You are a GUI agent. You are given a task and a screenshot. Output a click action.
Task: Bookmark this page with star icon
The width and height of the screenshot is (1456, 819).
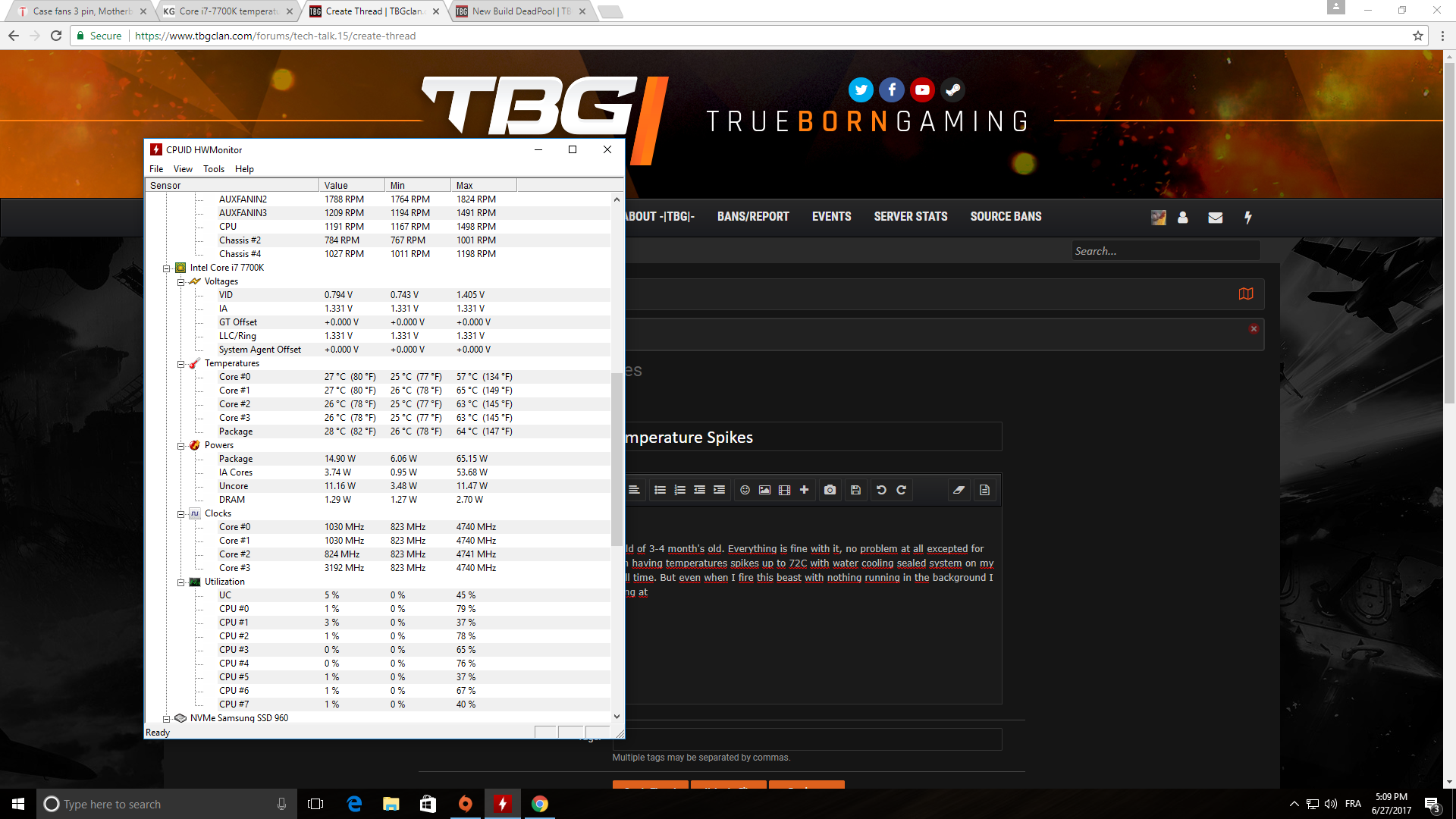[x=1418, y=36]
